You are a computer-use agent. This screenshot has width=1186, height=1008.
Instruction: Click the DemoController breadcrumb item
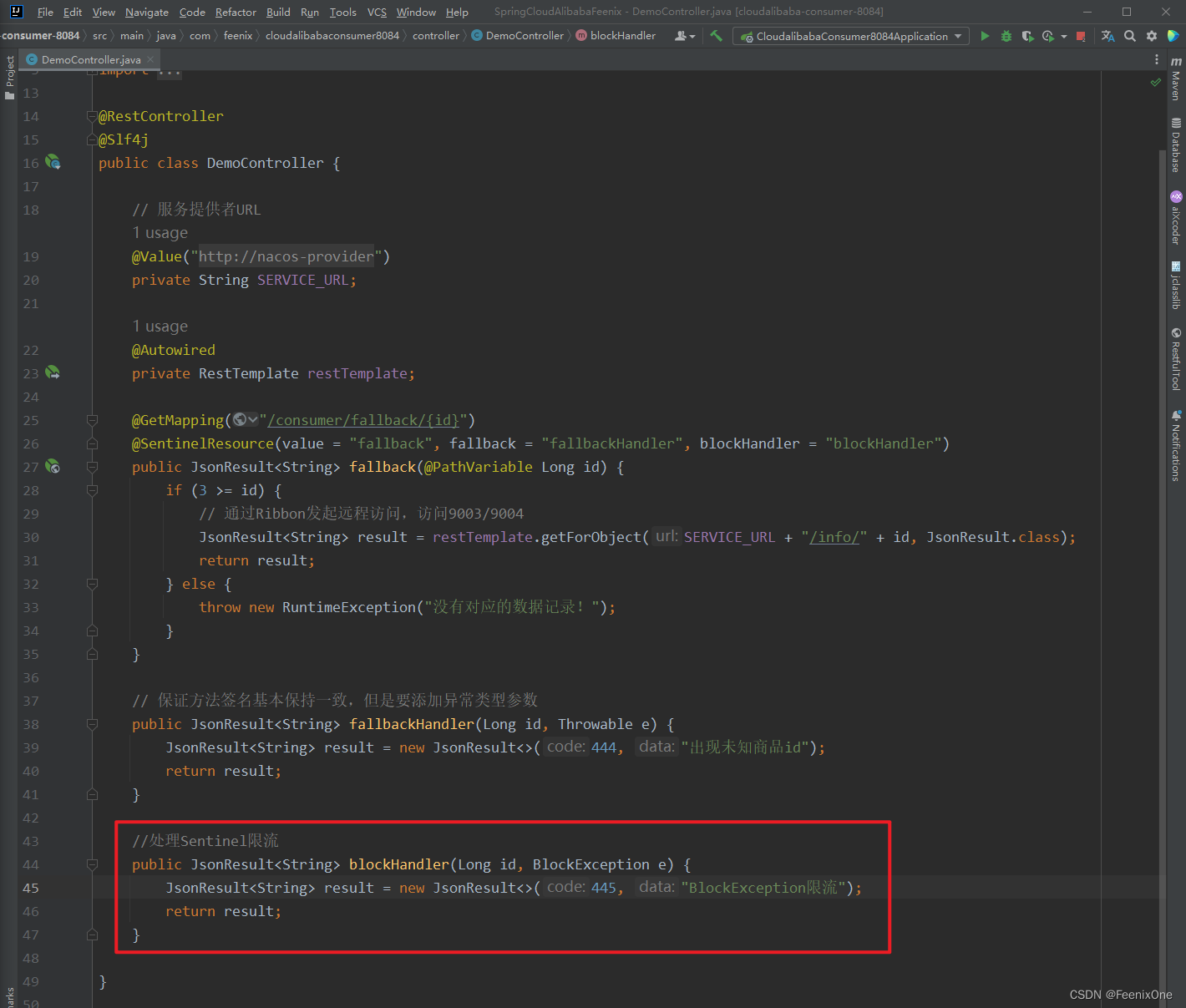coord(518,35)
